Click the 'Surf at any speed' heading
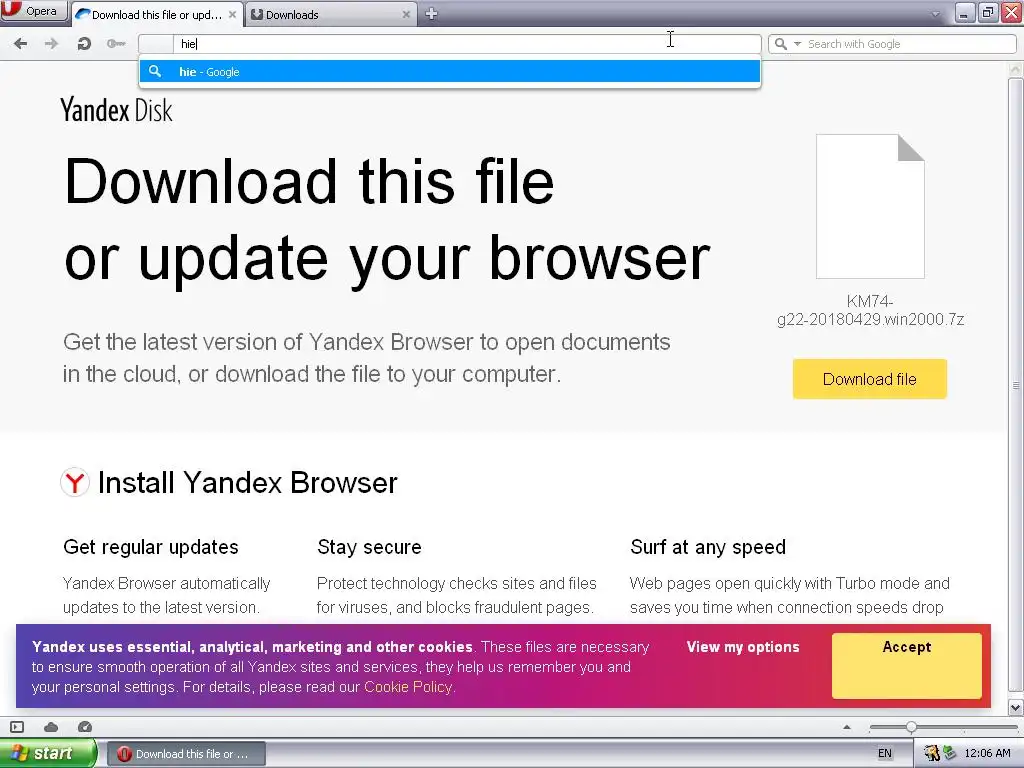This screenshot has height=768, width=1024. tap(708, 547)
